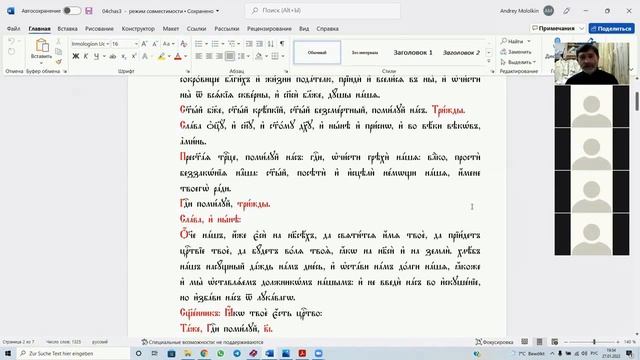Align text right
The height and width of the screenshot is (360, 640).
pos(220,56)
